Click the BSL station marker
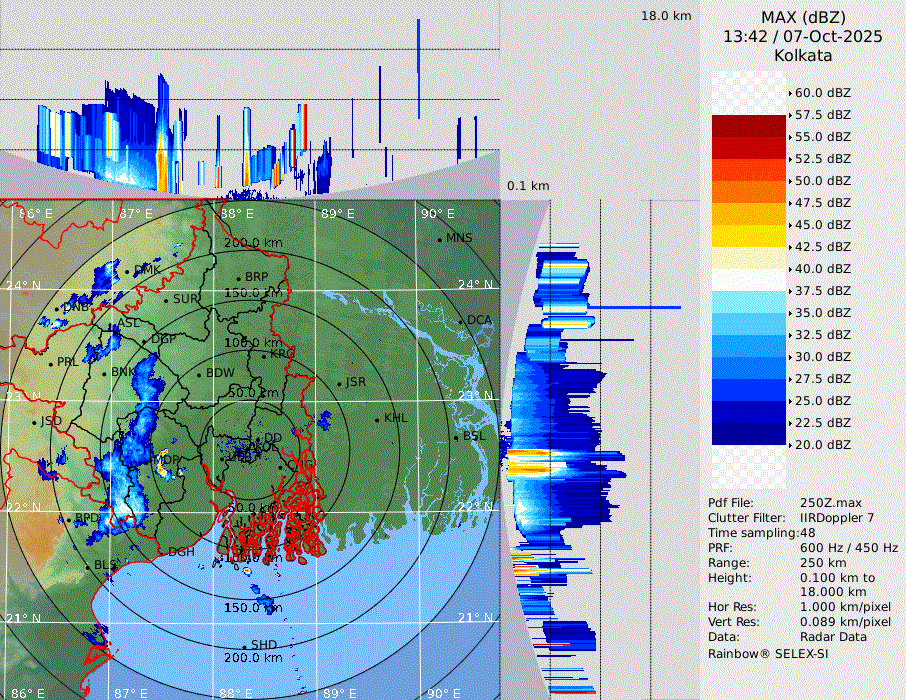906x700 pixels. coord(456,437)
